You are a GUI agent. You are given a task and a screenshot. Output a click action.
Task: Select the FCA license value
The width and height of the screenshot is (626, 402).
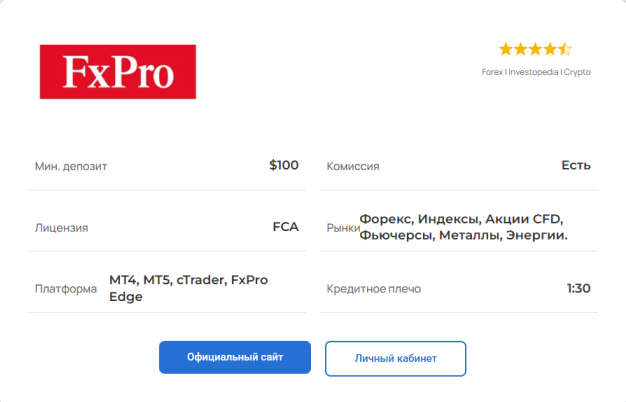point(285,227)
